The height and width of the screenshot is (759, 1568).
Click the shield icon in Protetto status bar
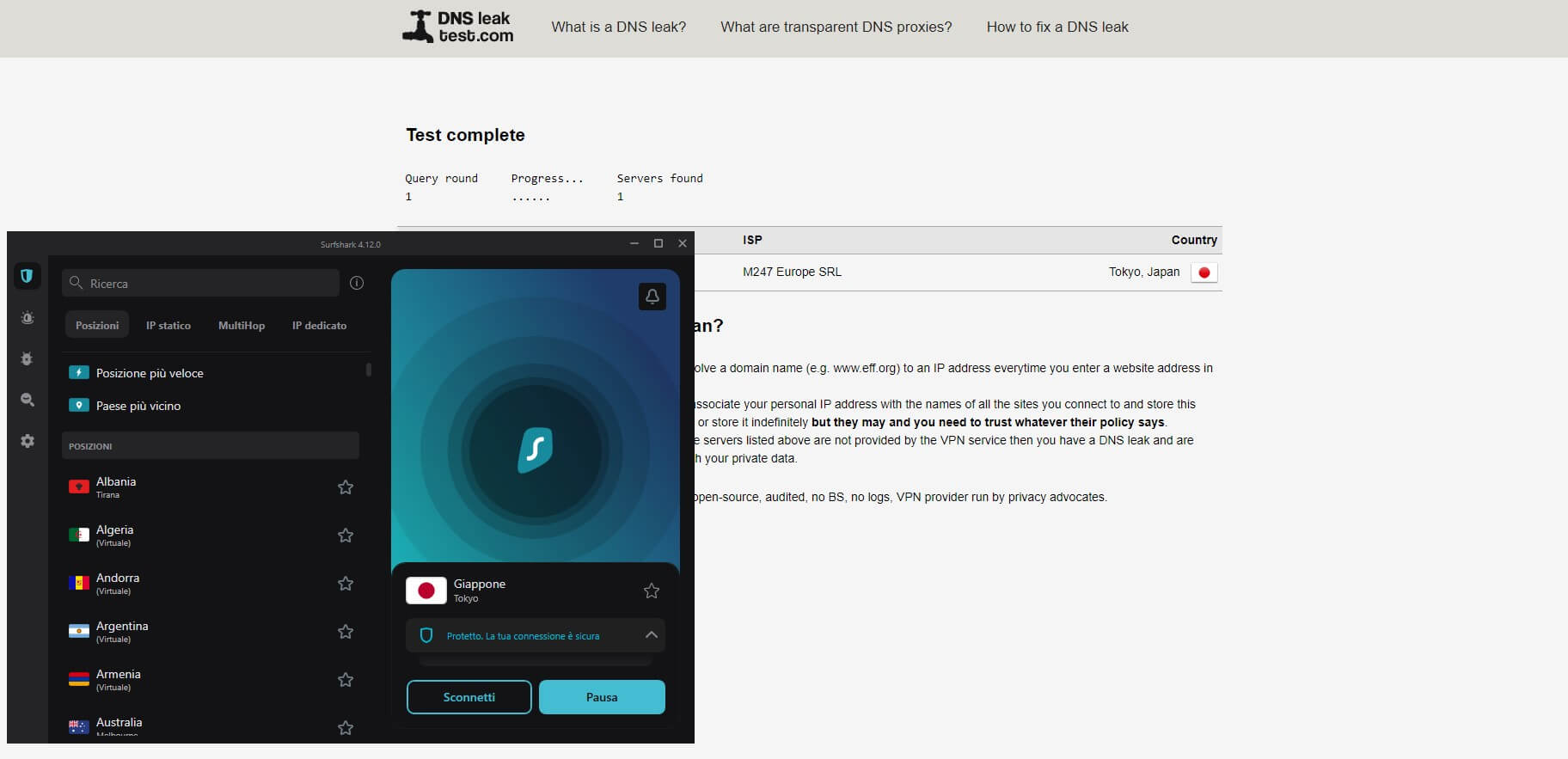coord(426,636)
